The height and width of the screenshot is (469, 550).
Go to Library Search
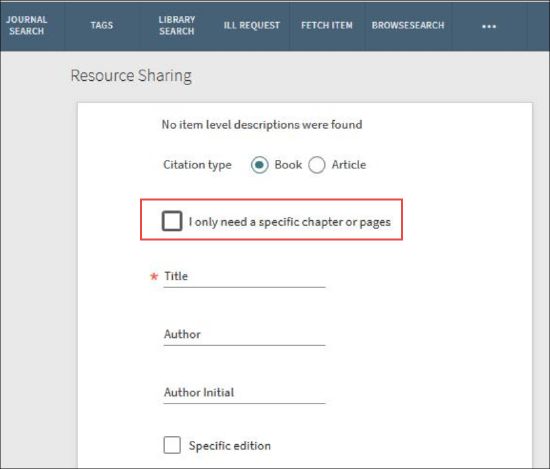(x=177, y=25)
